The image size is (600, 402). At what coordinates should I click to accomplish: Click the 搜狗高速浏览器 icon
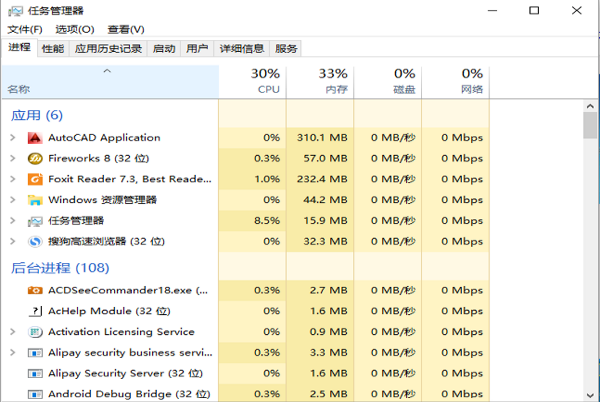[34, 241]
